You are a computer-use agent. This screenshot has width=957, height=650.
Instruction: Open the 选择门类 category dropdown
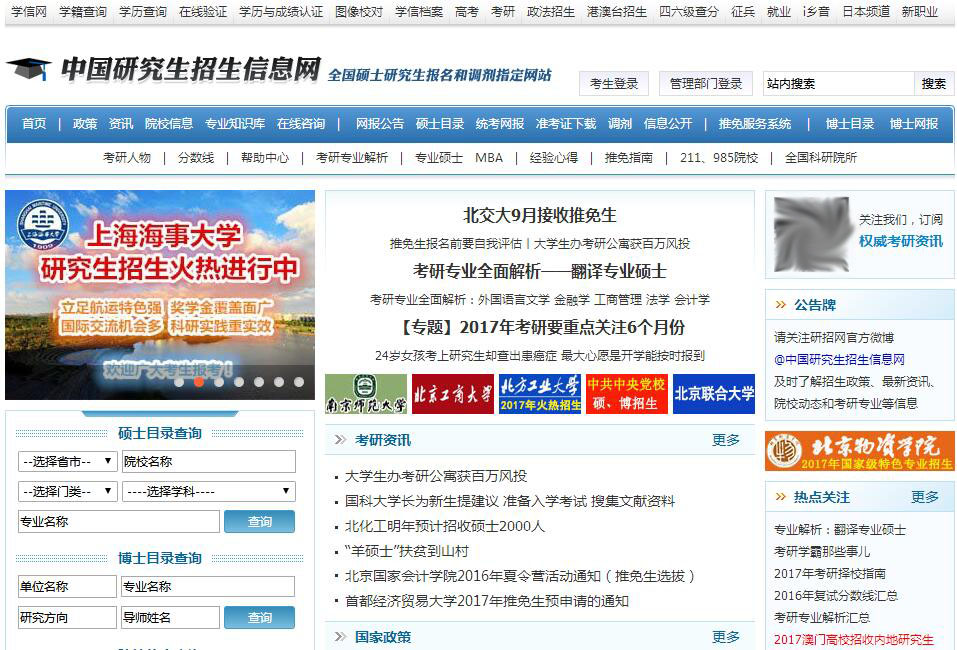coord(65,491)
